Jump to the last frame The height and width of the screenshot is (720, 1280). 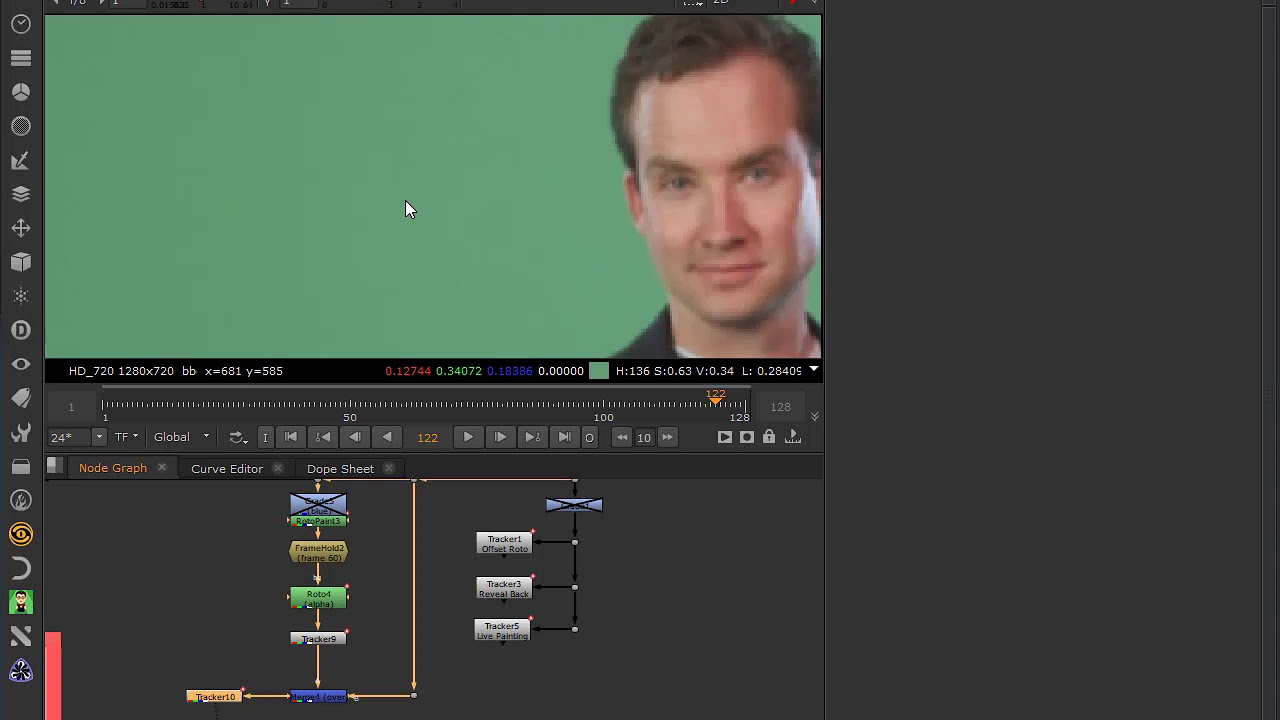click(564, 437)
